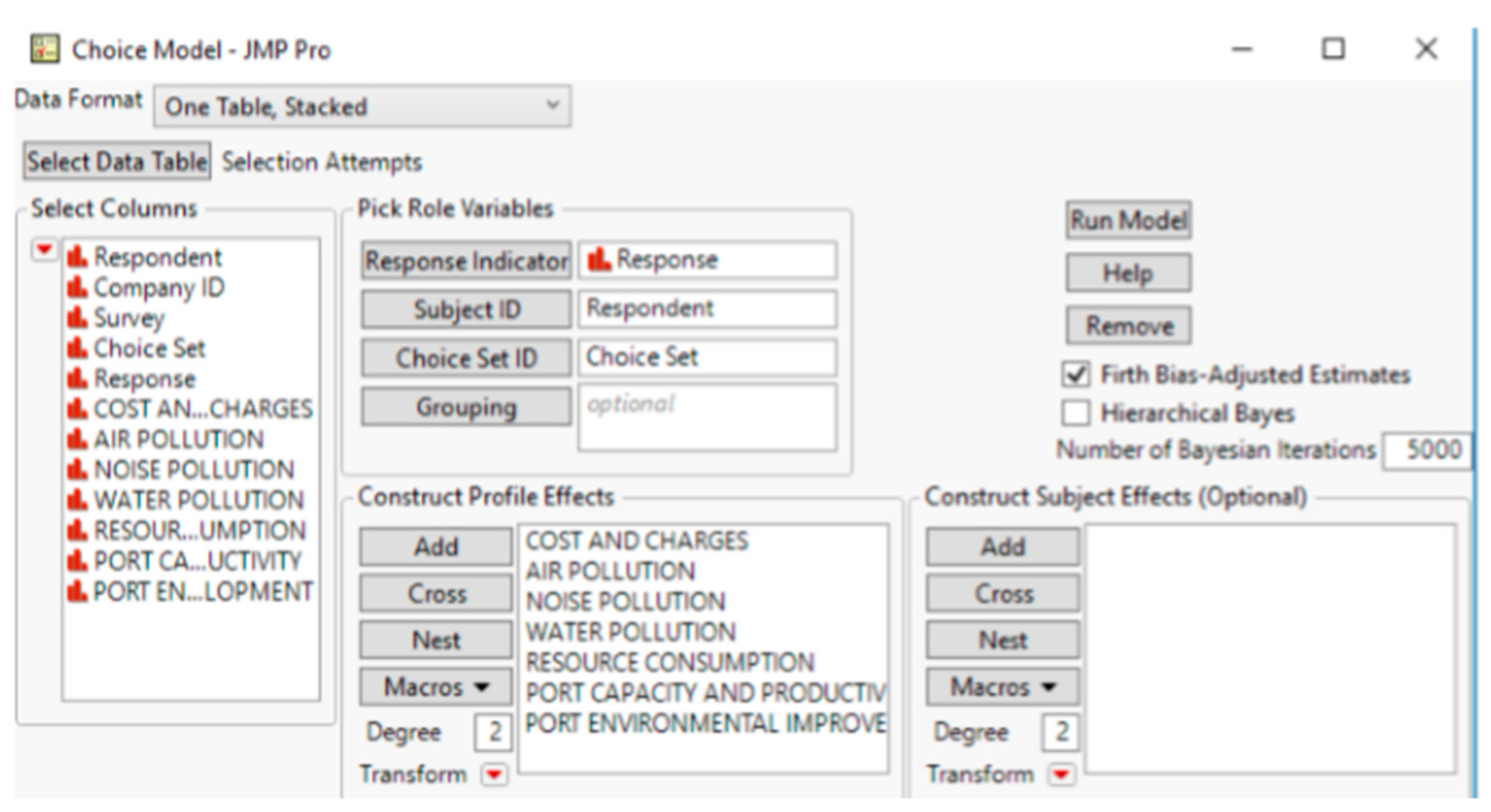Click the empty Subject Effects list box

(x=1270, y=649)
